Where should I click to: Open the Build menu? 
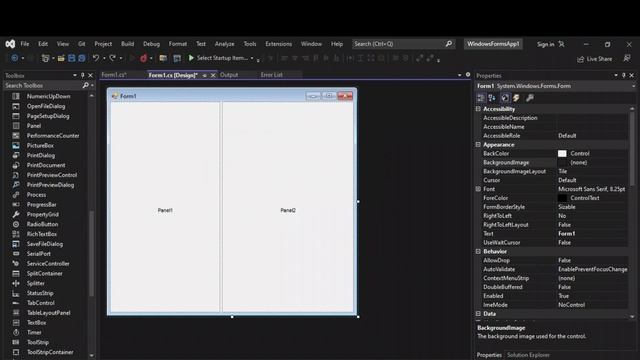[127, 44]
